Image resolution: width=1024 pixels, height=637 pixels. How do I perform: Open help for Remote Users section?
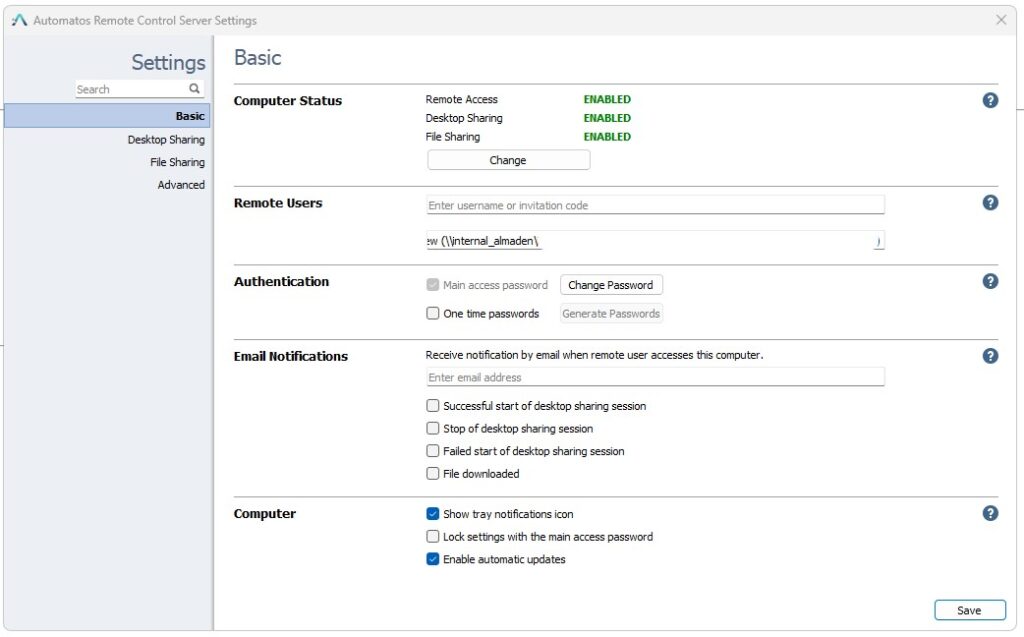990,202
